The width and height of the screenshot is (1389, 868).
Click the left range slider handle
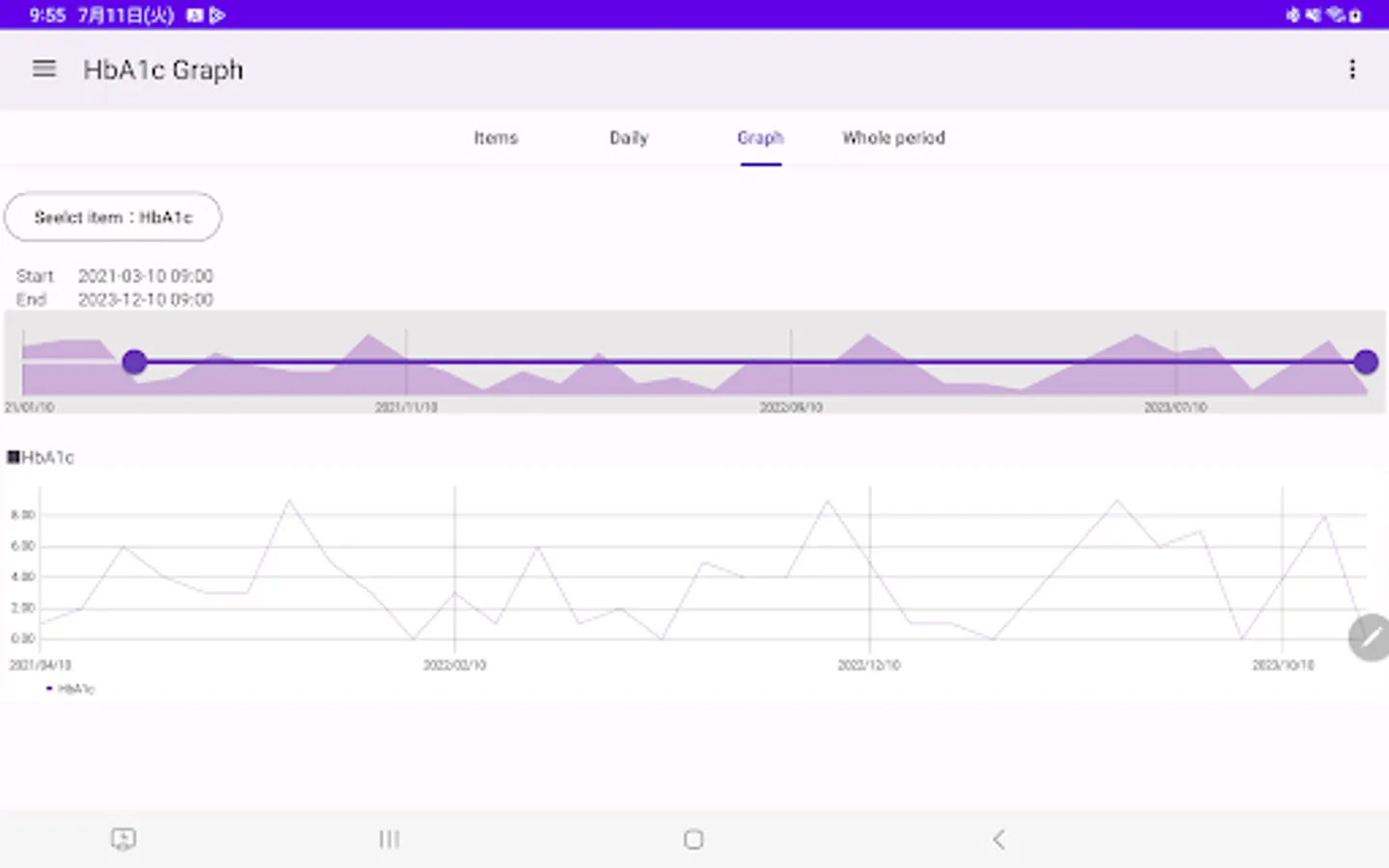pos(134,362)
